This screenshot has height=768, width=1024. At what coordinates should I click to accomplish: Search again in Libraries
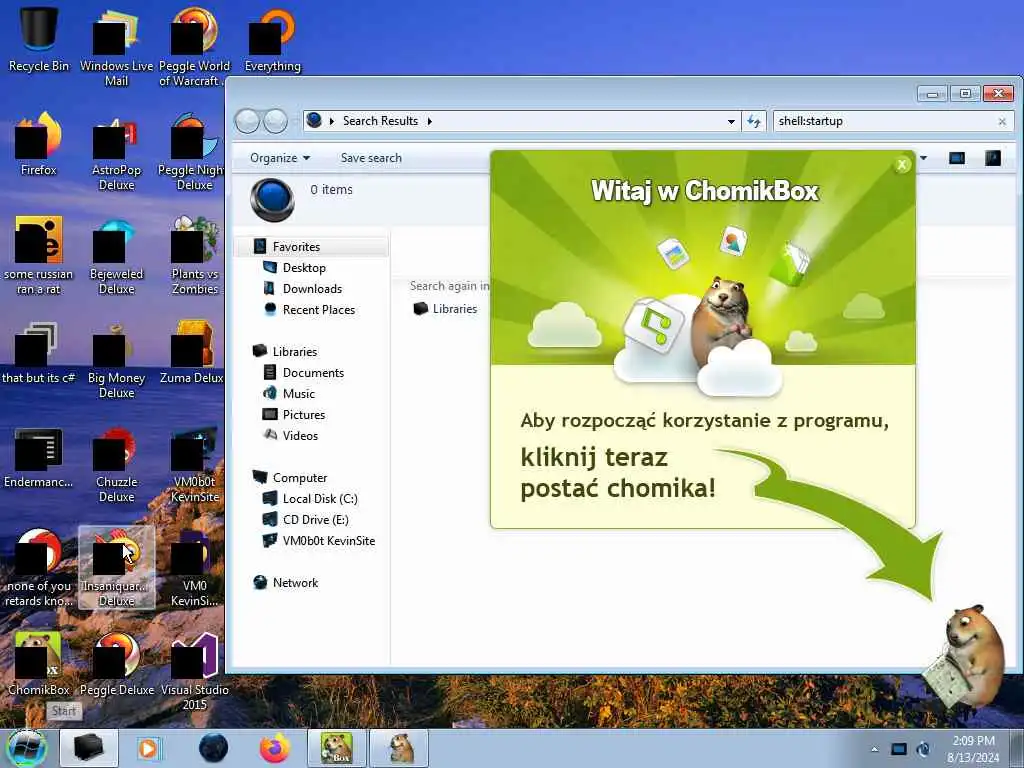(x=445, y=309)
